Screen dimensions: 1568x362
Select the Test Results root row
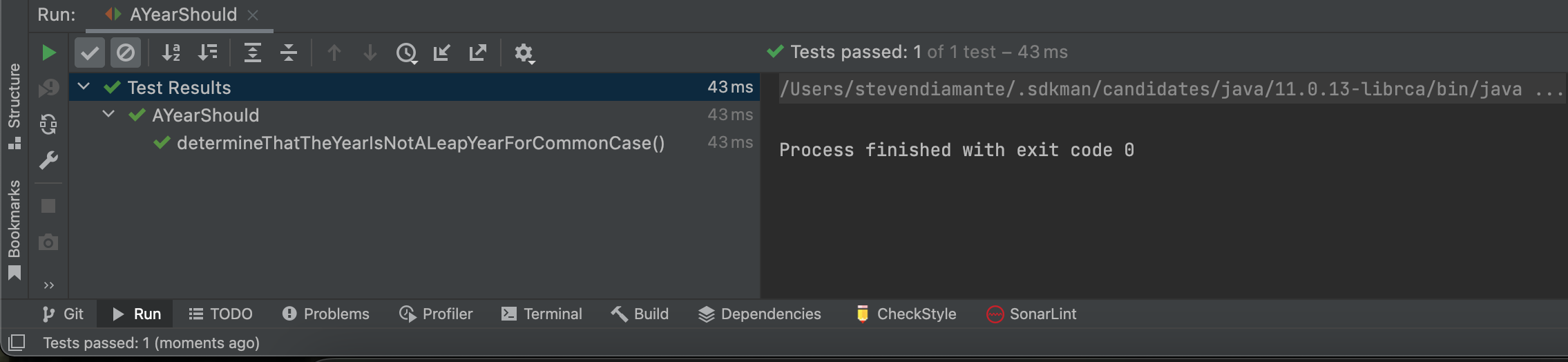pos(414,87)
